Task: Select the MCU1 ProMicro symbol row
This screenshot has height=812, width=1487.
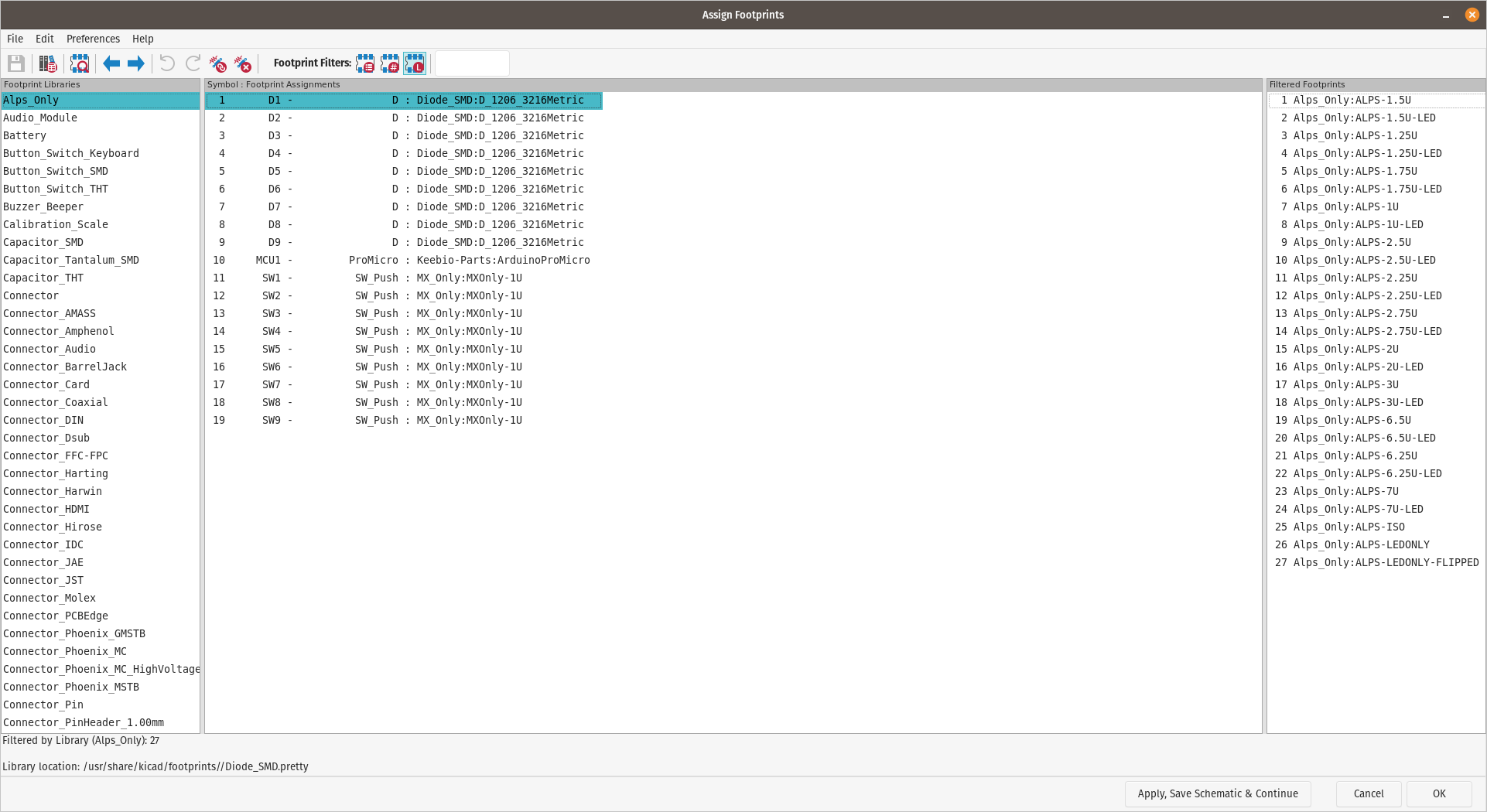Action: coord(402,260)
